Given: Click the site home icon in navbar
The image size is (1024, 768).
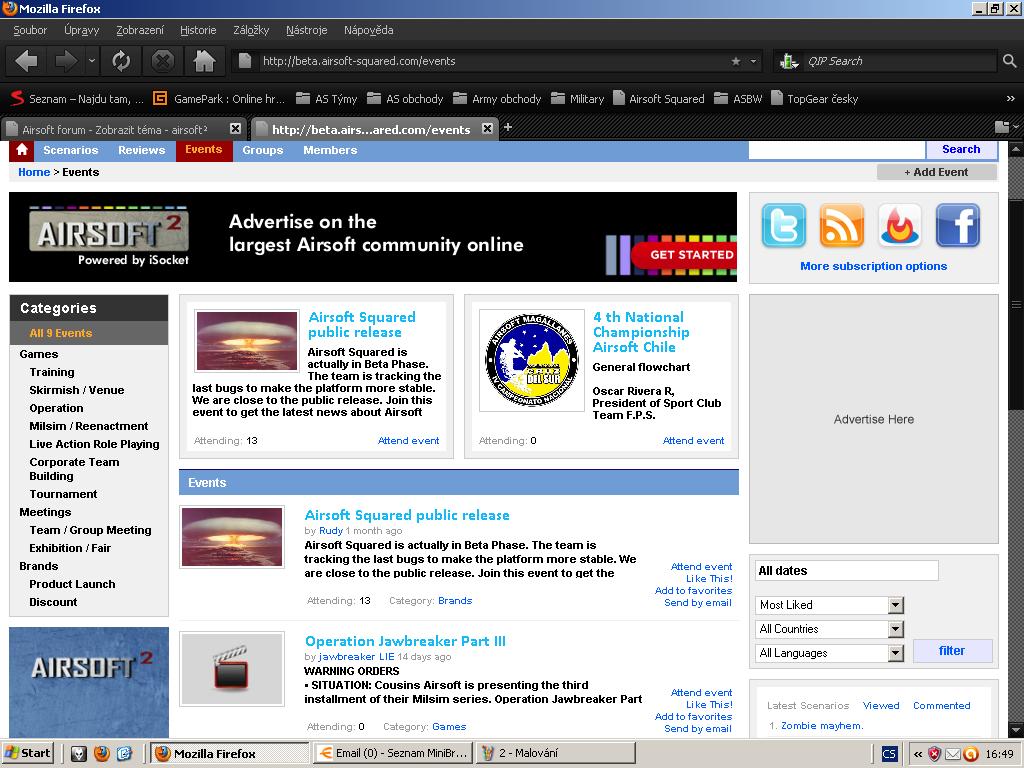Looking at the screenshot, I should point(21,150).
